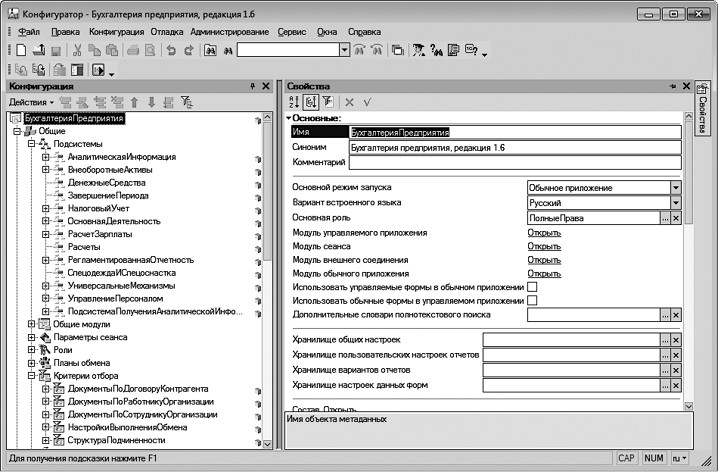718x472 pixels.
Task: Open the Администрирование menu
Action: (233, 31)
